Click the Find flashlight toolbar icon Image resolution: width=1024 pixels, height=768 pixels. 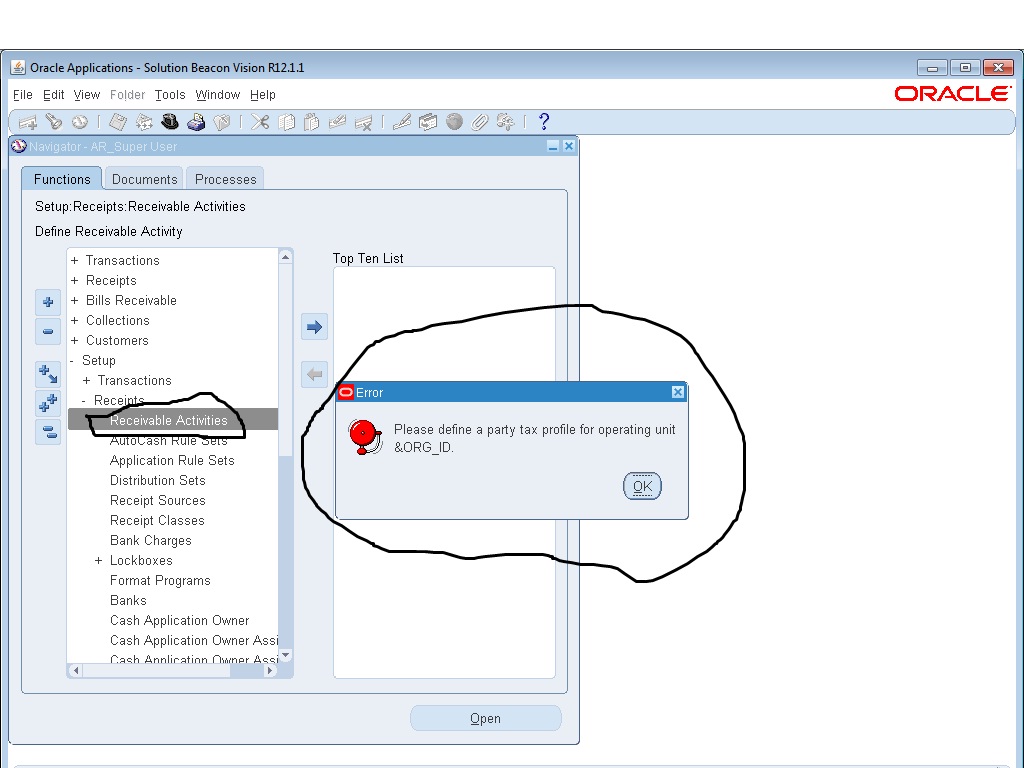[x=54, y=122]
